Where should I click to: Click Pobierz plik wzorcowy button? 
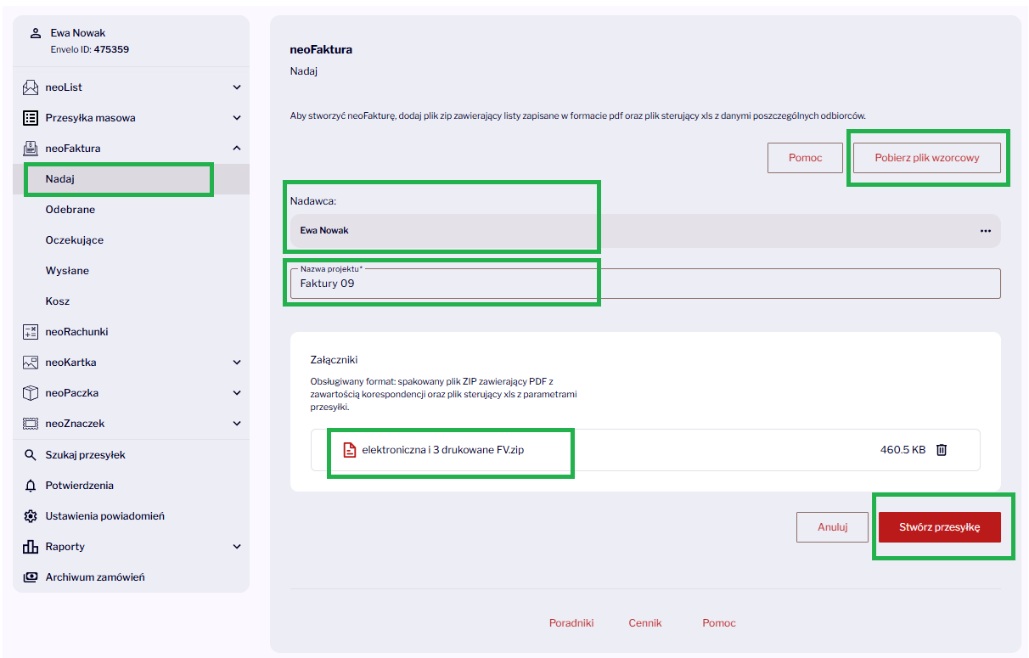click(x=927, y=158)
